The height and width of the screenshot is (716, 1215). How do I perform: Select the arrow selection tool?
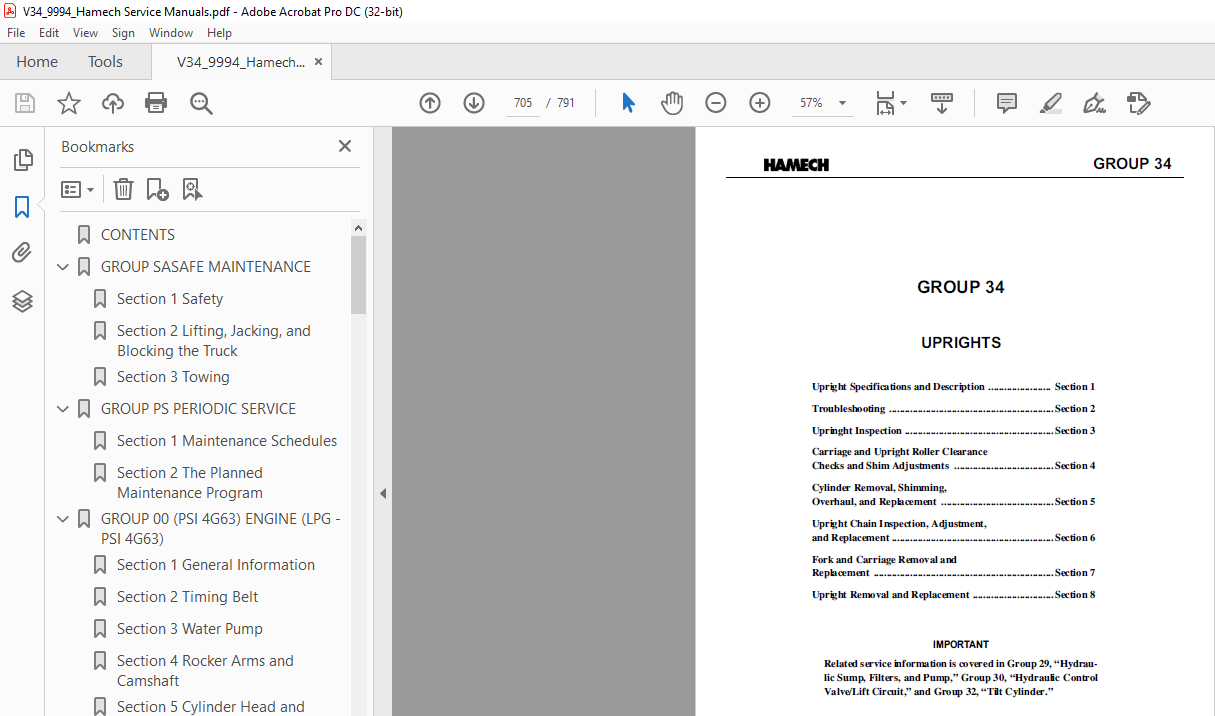(628, 103)
